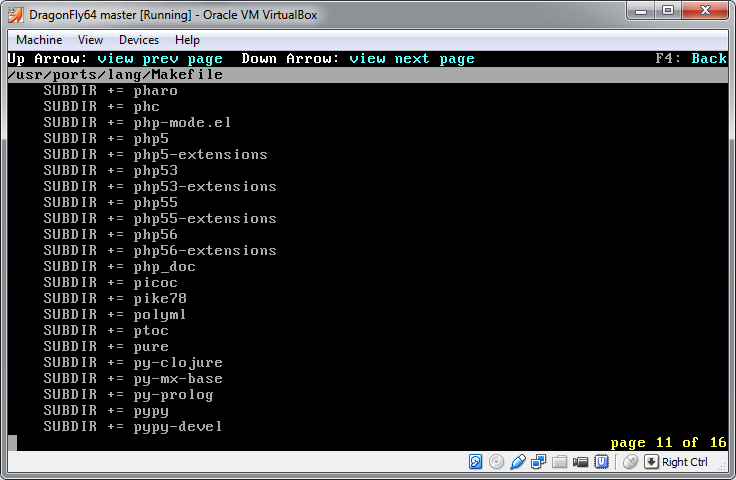
Task: Click the pypy-devel SUBDIR line
Action: tap(132, 427)
